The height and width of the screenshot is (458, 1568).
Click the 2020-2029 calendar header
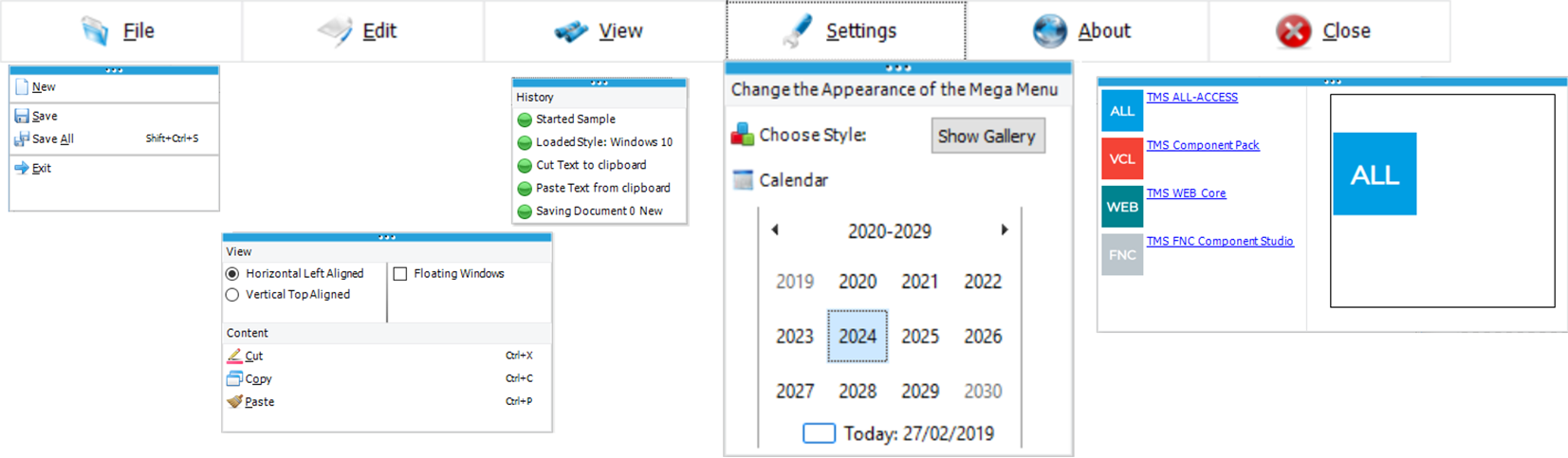point(889,231)
